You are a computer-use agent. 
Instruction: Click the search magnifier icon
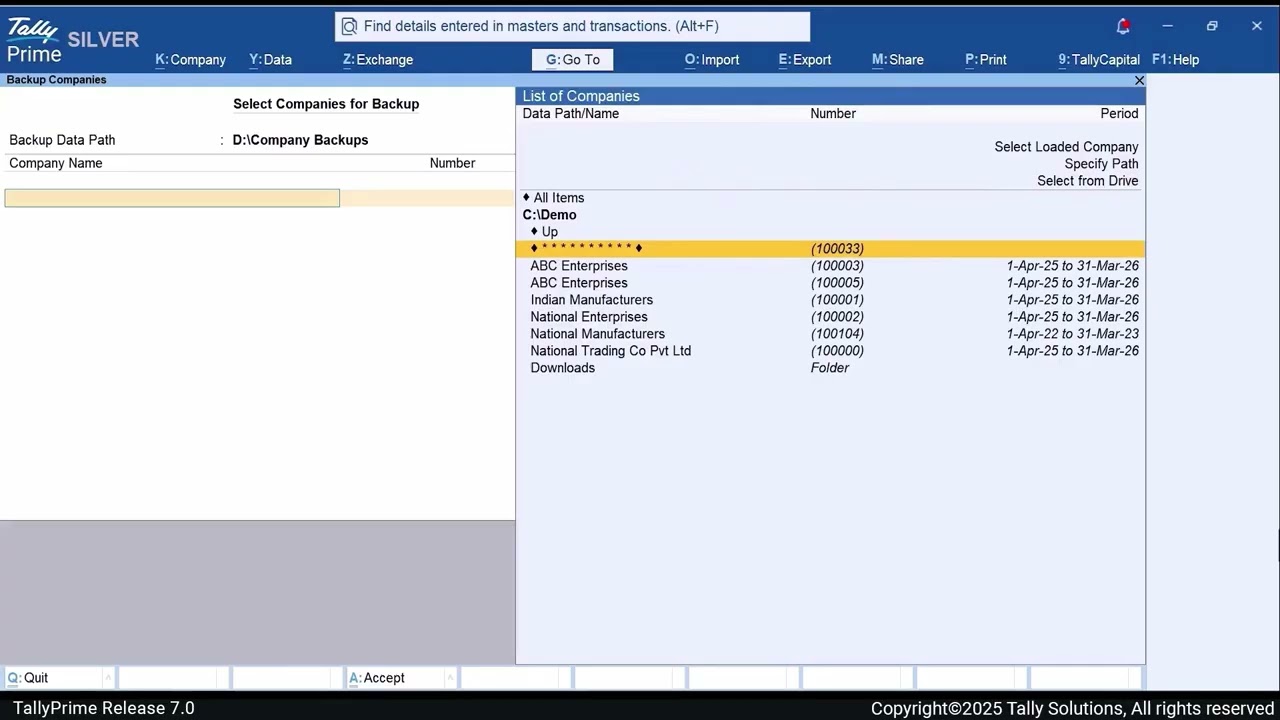pos(349,26)
